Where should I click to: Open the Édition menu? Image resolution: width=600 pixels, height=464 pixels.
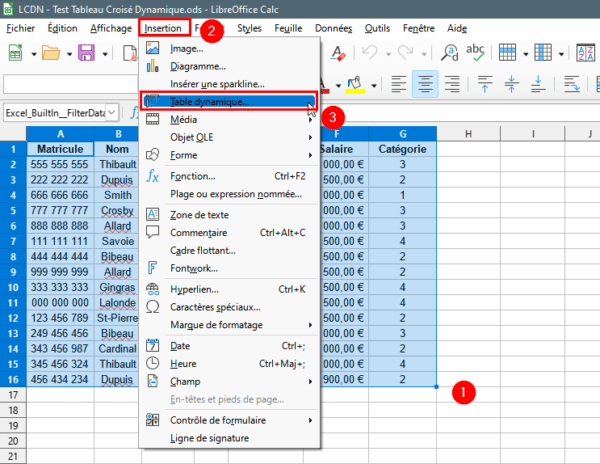pyautogui.click(x=62, y=28)
